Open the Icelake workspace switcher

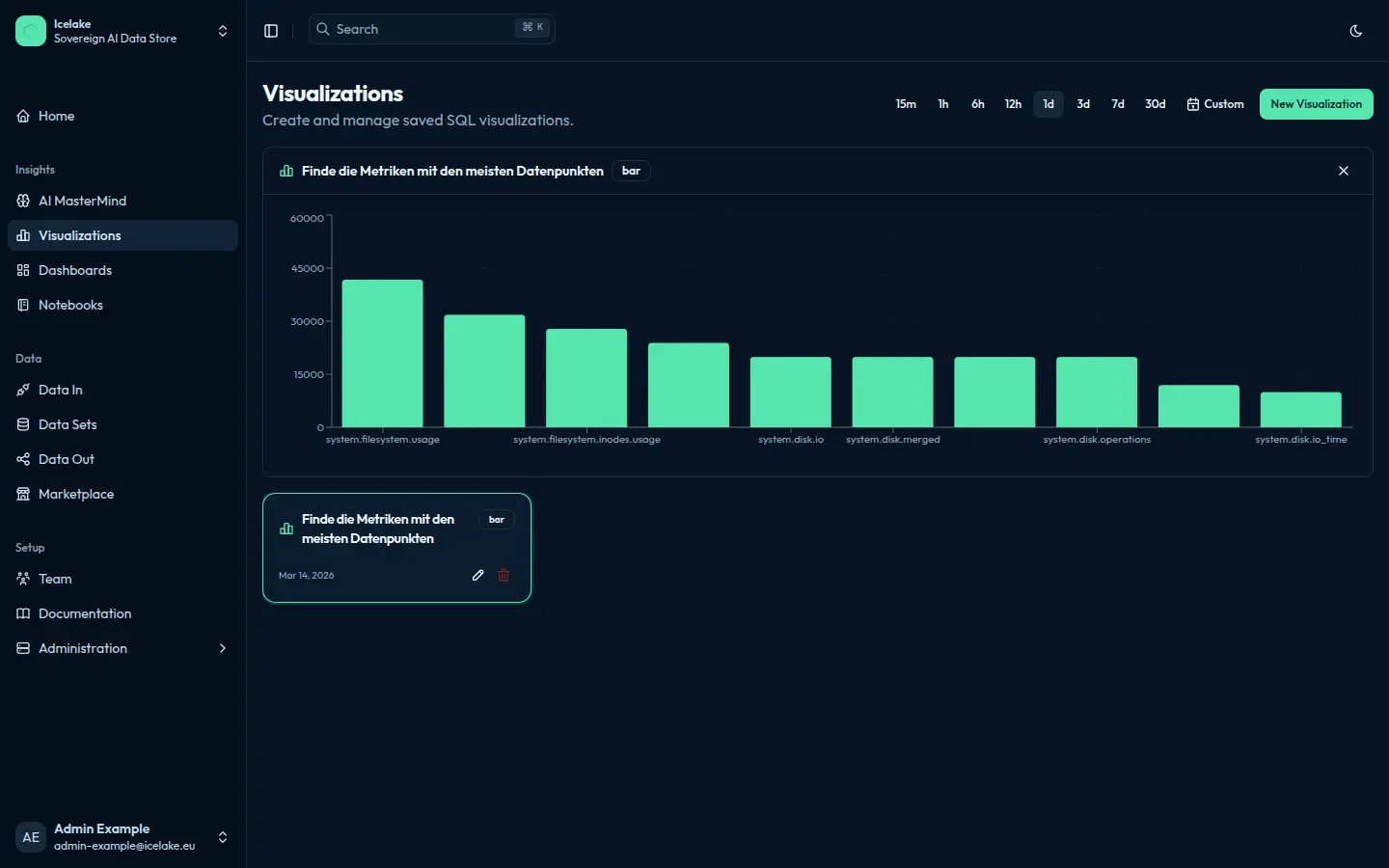point(123,31)
